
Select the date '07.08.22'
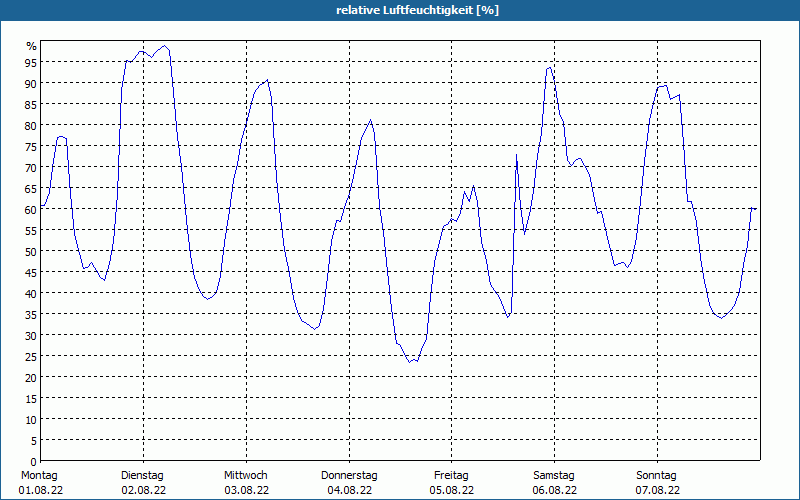pyautogui.click(x=658, y=490)
